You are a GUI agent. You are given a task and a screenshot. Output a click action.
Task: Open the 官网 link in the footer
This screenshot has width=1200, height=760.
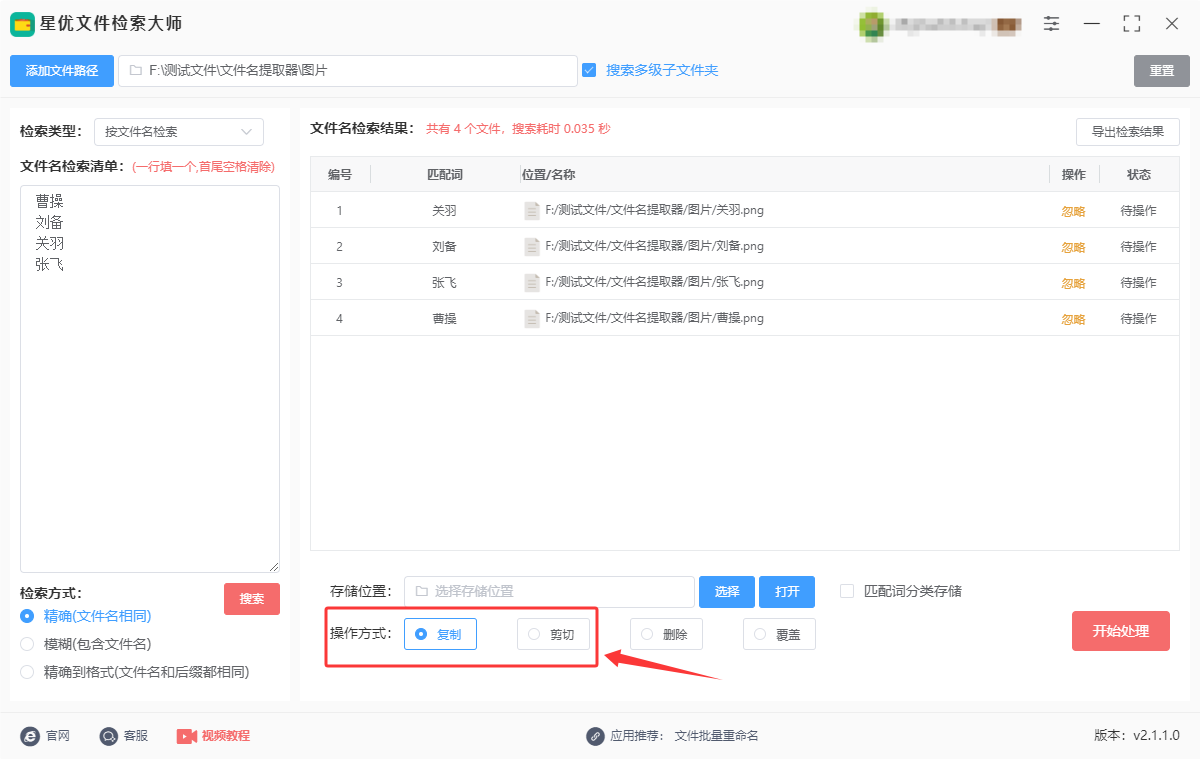pyautogui.click(x=58, y=736)
